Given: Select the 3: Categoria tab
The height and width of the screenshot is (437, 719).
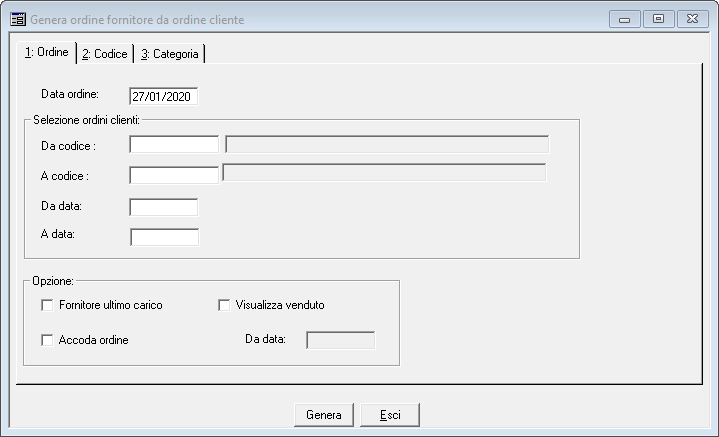Looking at the screenshot, I should click(170, 54).
